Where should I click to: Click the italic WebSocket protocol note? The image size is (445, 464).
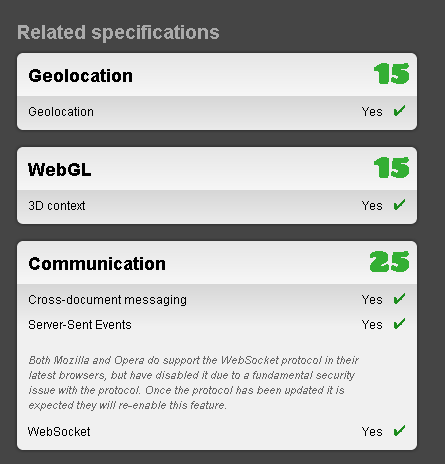193,383
